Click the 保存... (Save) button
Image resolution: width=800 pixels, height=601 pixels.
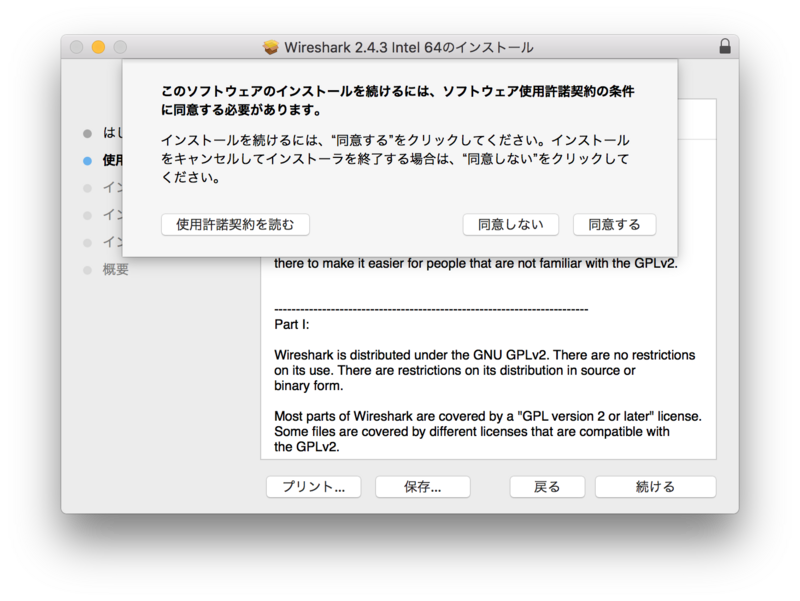422,487
